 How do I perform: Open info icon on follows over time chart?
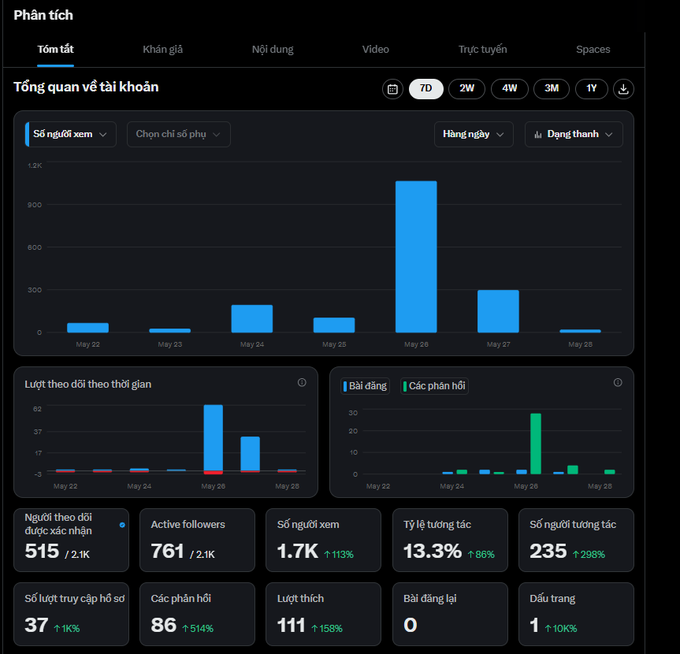[x=302, y=383]
